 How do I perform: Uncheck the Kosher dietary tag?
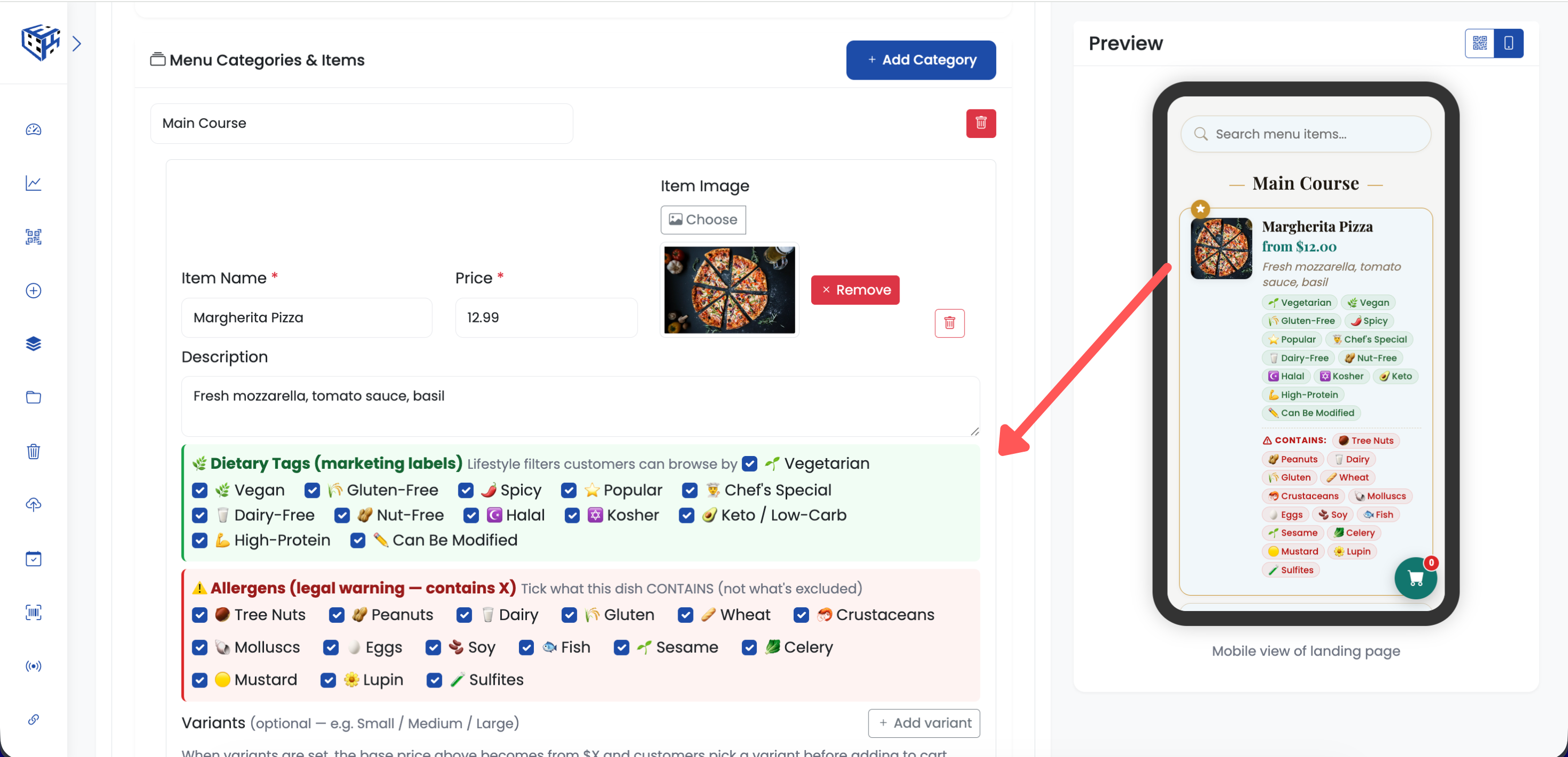[572, 515]
